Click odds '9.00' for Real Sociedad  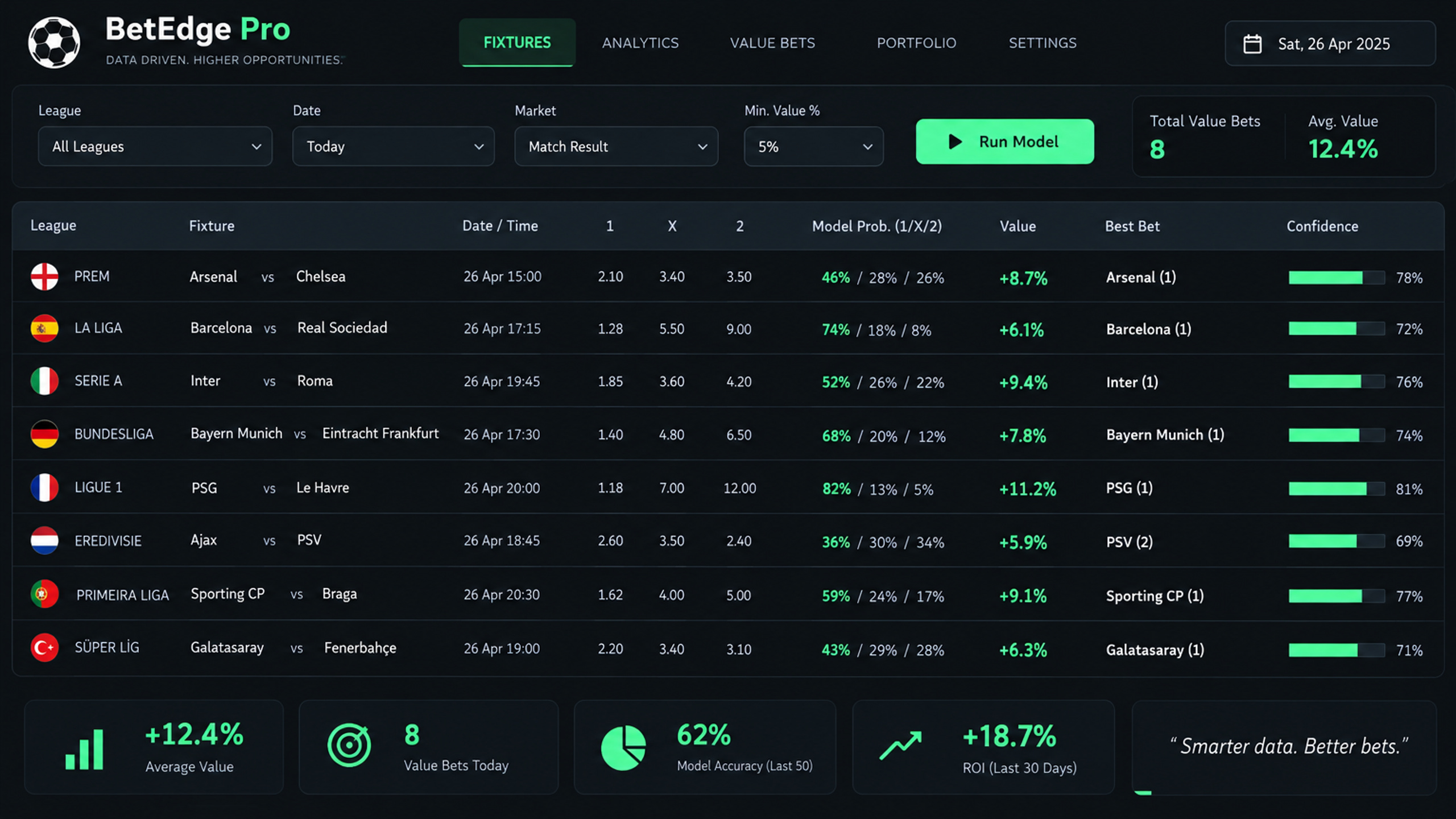click(739, 329)
